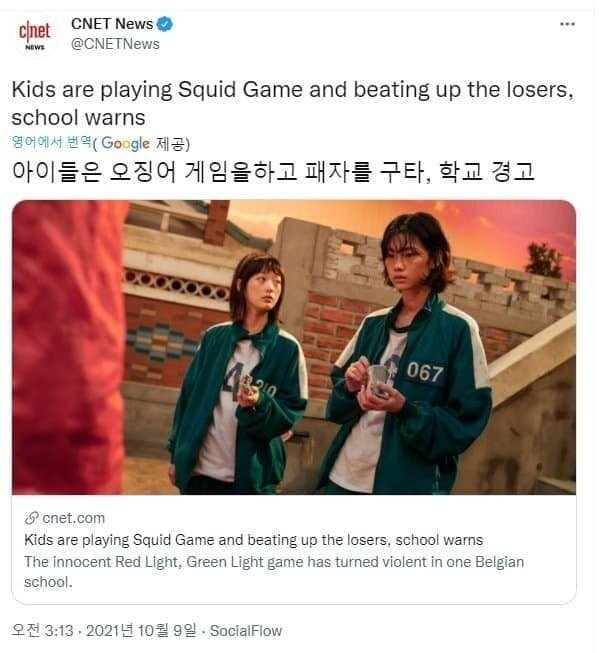
Task: Click the red guard figure in image
Action: click(x=69, y=347)
